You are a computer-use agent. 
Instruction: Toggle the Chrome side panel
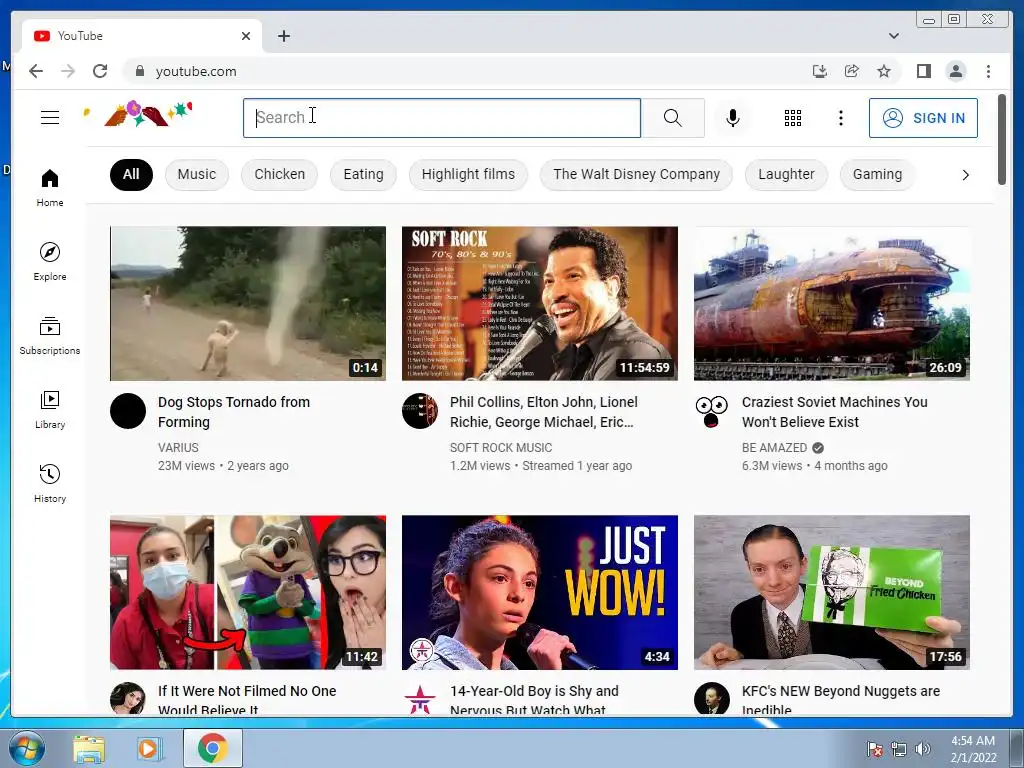[923, 71]
